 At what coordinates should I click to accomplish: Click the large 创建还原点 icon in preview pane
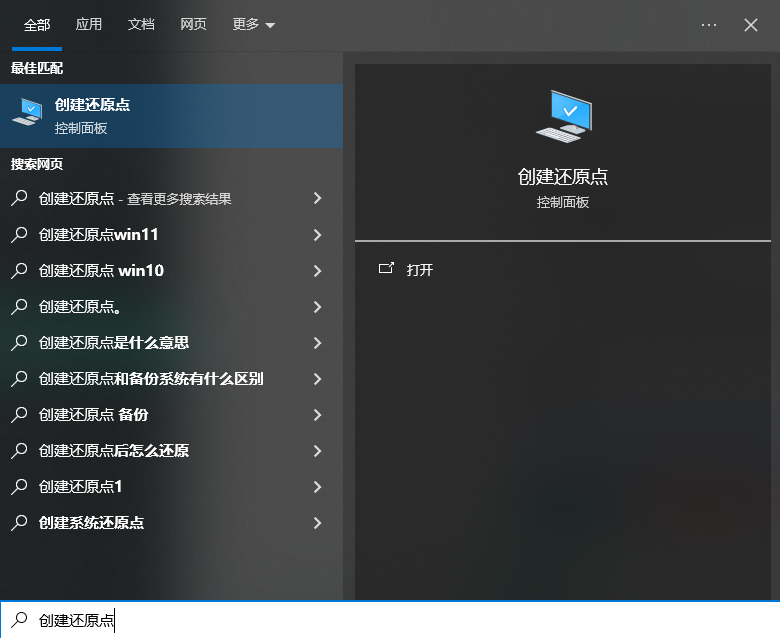click(x=564, y=116)
